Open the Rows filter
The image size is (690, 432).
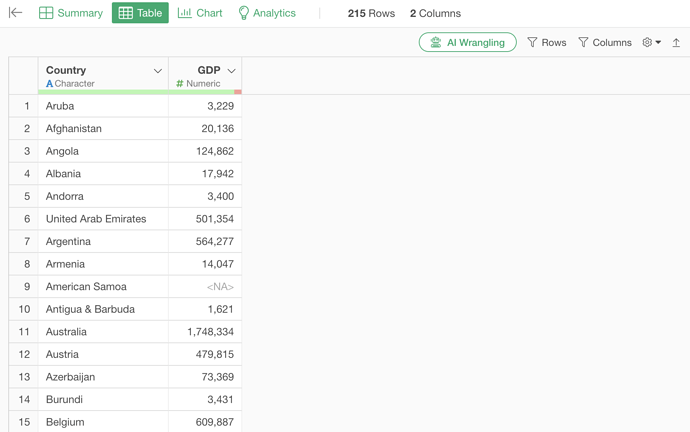click(546, 43)
